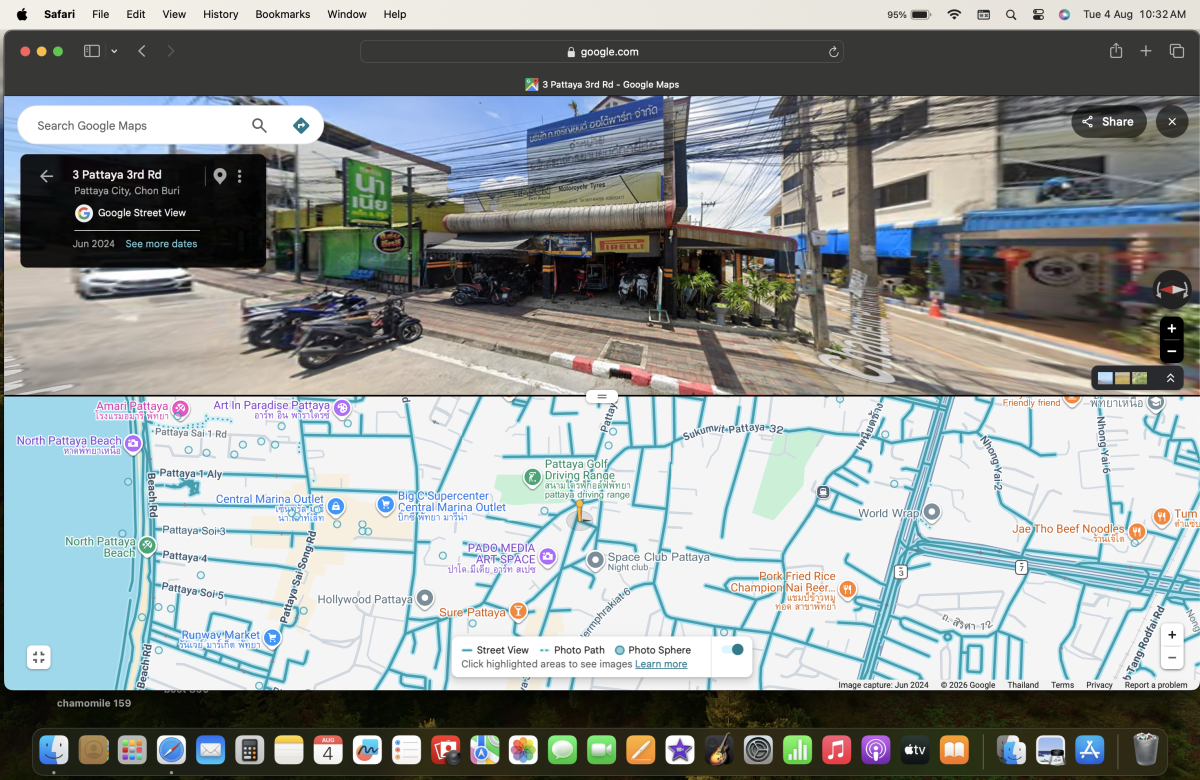Go back using the arrow beside 3 Pattaya 3rd Rd
1200x780 pixels.
click(46, 176)
